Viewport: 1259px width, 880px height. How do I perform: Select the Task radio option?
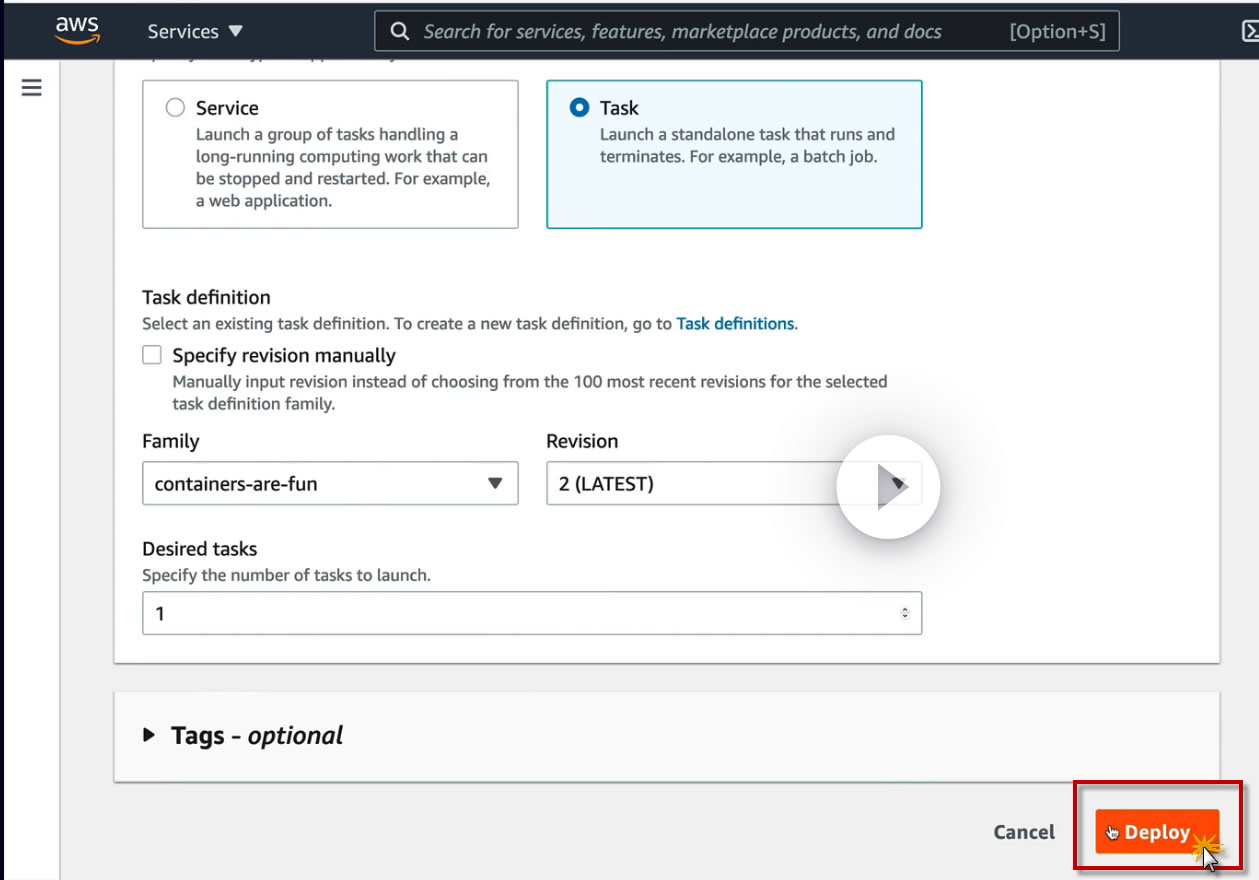click(x=579, y=108)
